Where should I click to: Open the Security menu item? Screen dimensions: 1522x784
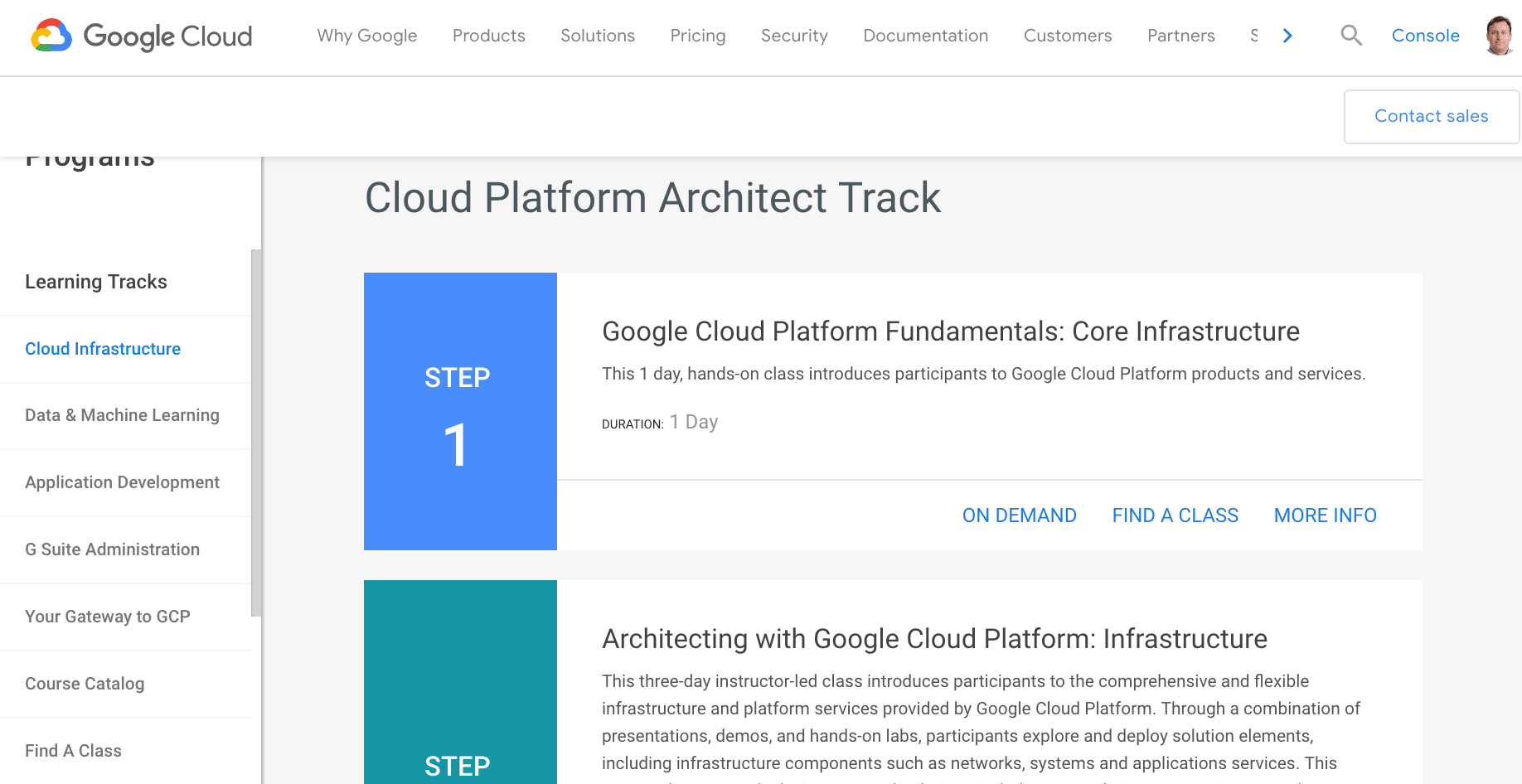tap(794, 36)
